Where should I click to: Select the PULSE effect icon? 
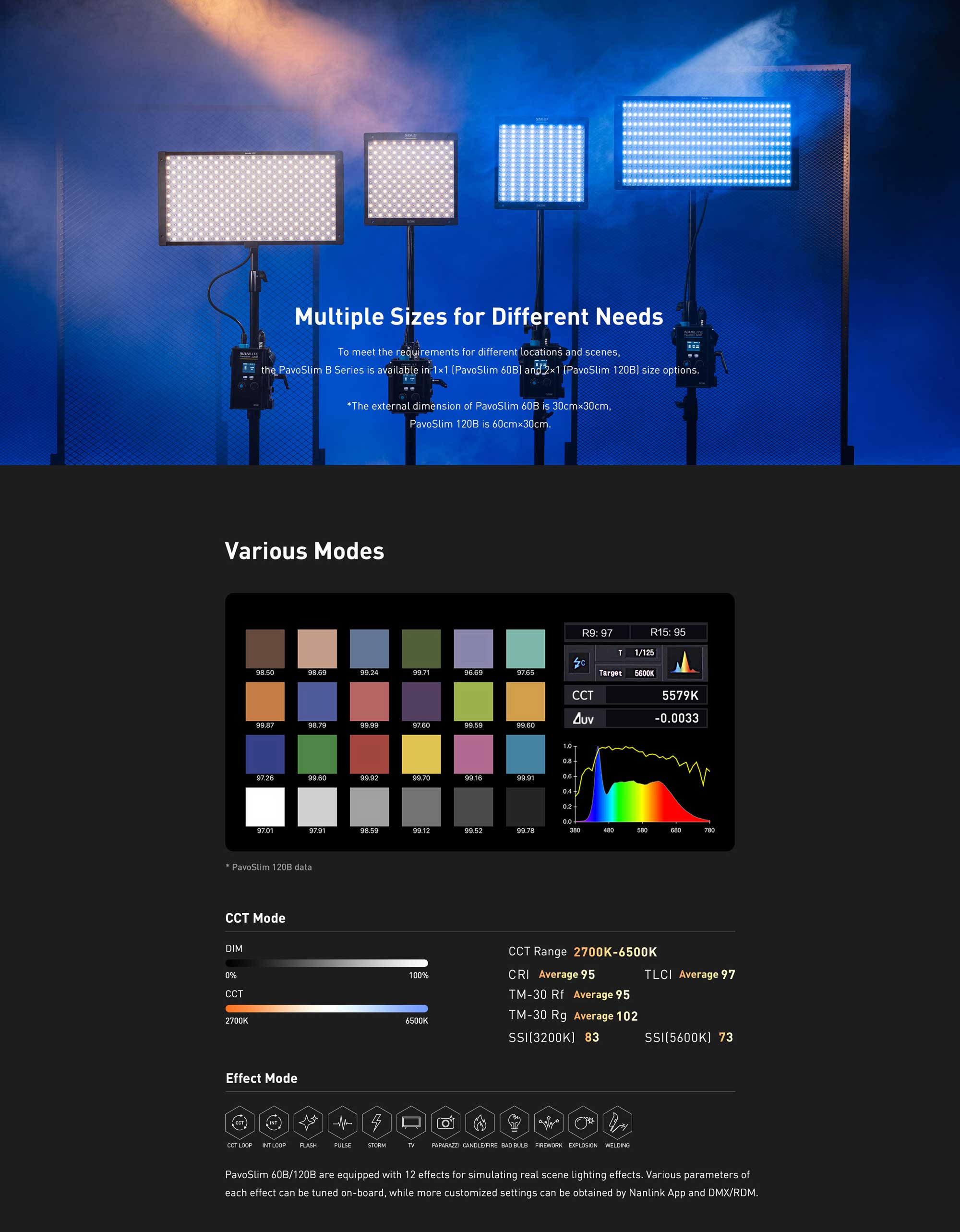click(342, 1122)
